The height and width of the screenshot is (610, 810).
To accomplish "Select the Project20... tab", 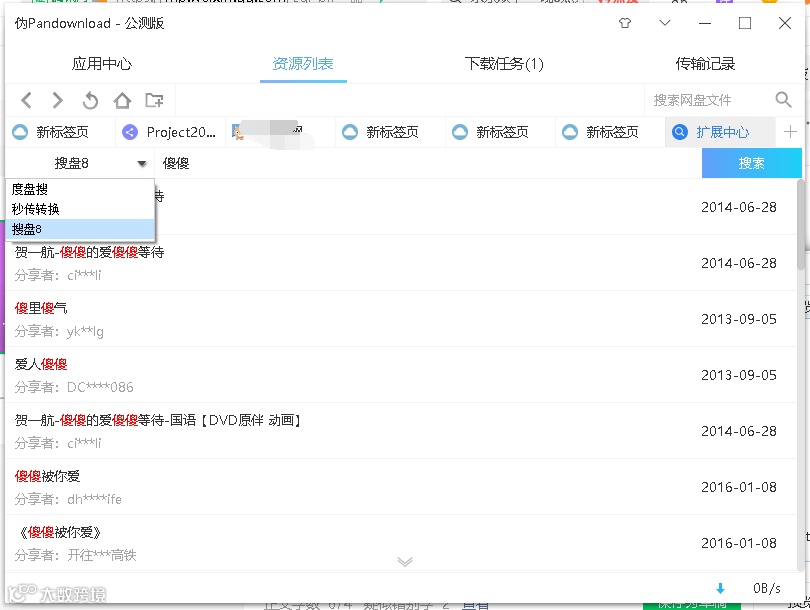I will click(170, 132).
